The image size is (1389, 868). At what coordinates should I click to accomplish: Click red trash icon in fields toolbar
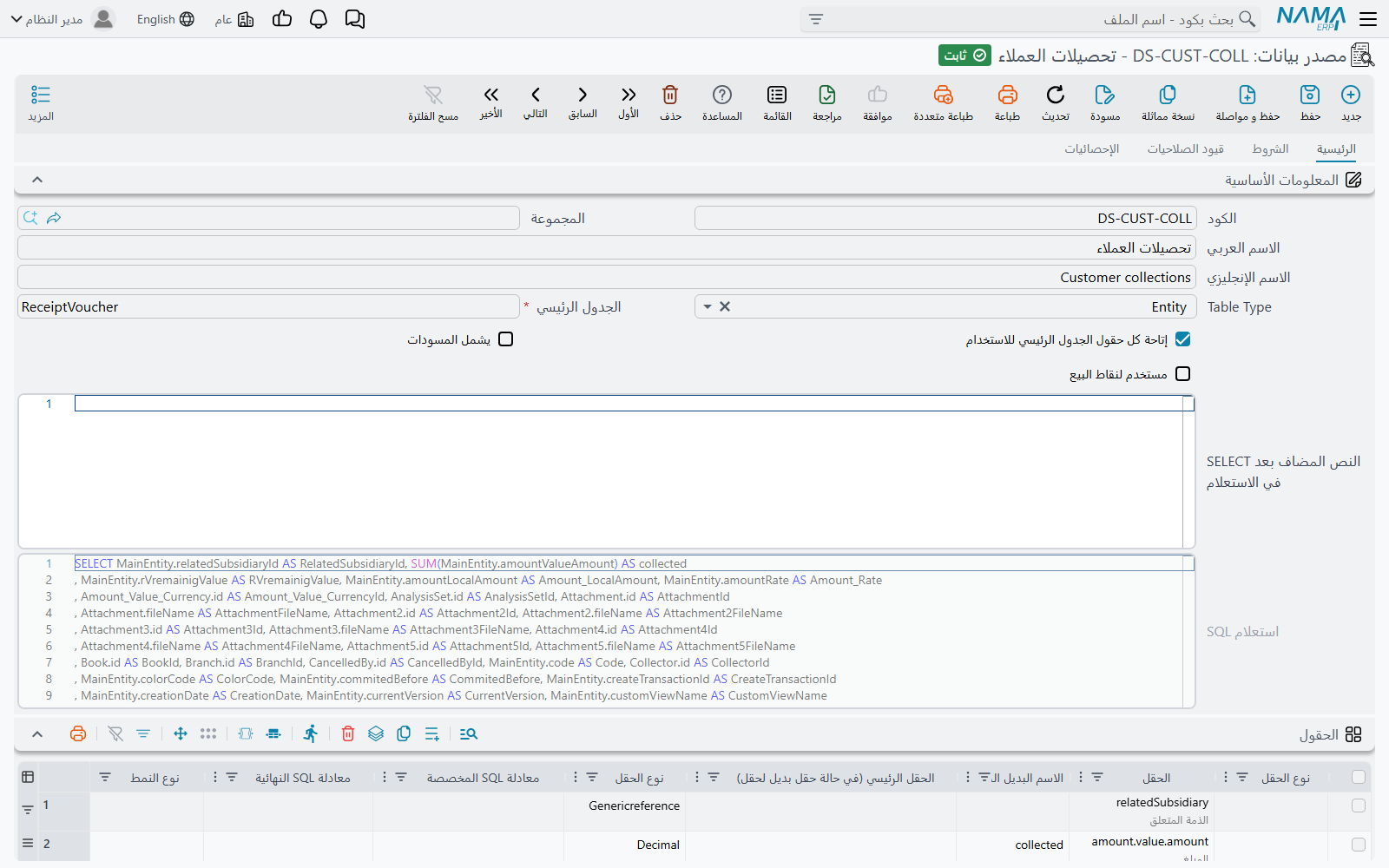348,733
